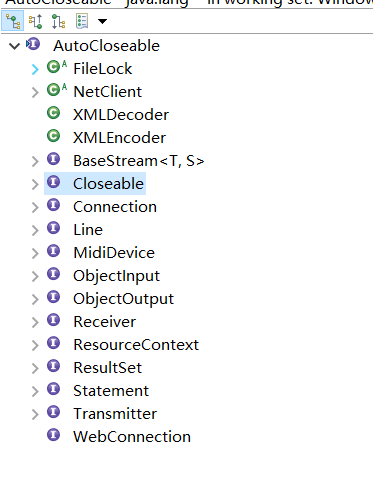Show the Supertype Hierarchy

coord(35,21)
